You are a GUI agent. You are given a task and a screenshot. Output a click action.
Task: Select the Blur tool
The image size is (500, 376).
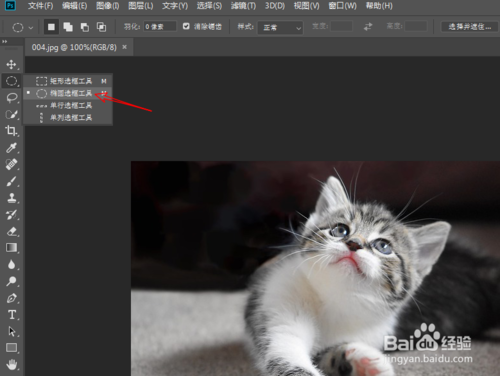[11, 264]
